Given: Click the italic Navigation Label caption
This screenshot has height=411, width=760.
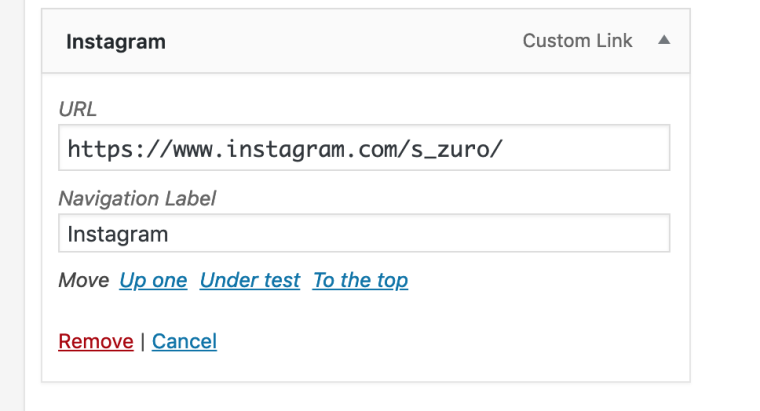Looking at the screenshot, I should pyautogui.click(x=137, y=198).
